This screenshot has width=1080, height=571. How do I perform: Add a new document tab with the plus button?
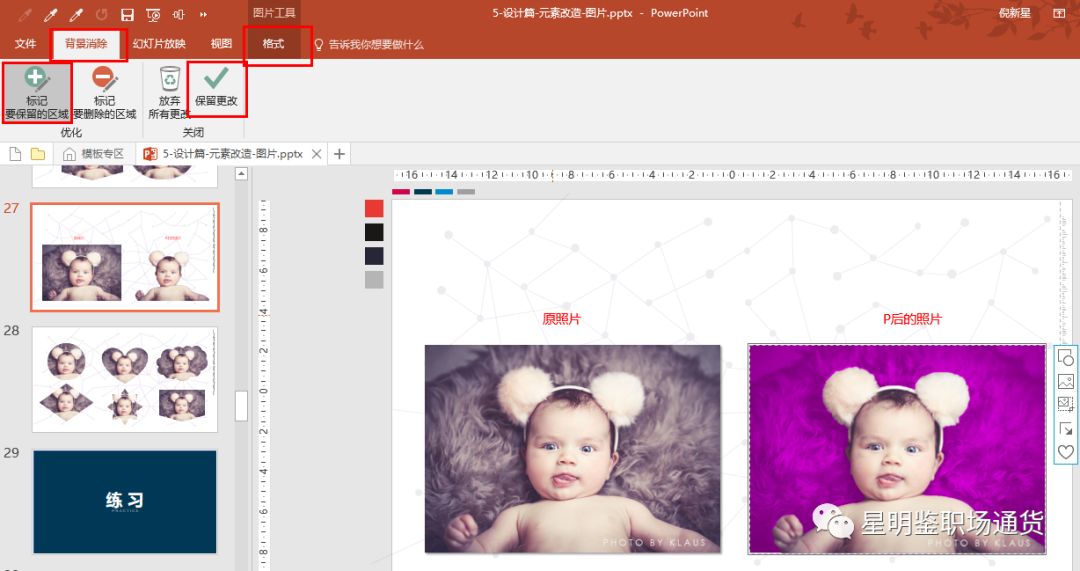pyautogui.click(x=339, y=154)
